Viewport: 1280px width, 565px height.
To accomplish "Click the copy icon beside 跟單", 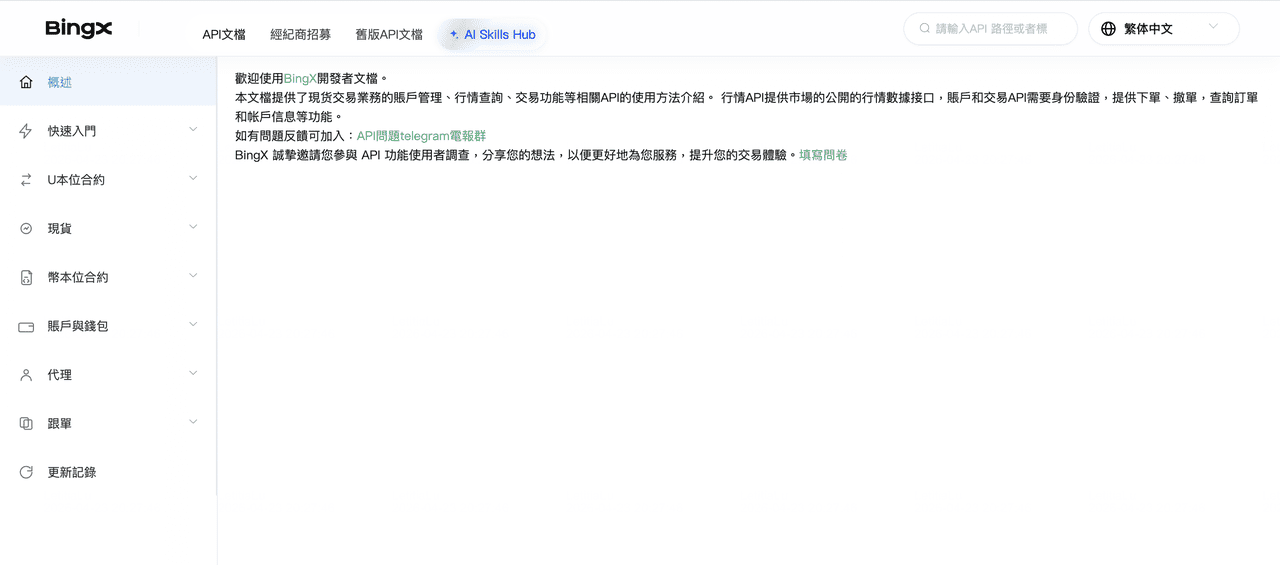I will coord(26,424).
